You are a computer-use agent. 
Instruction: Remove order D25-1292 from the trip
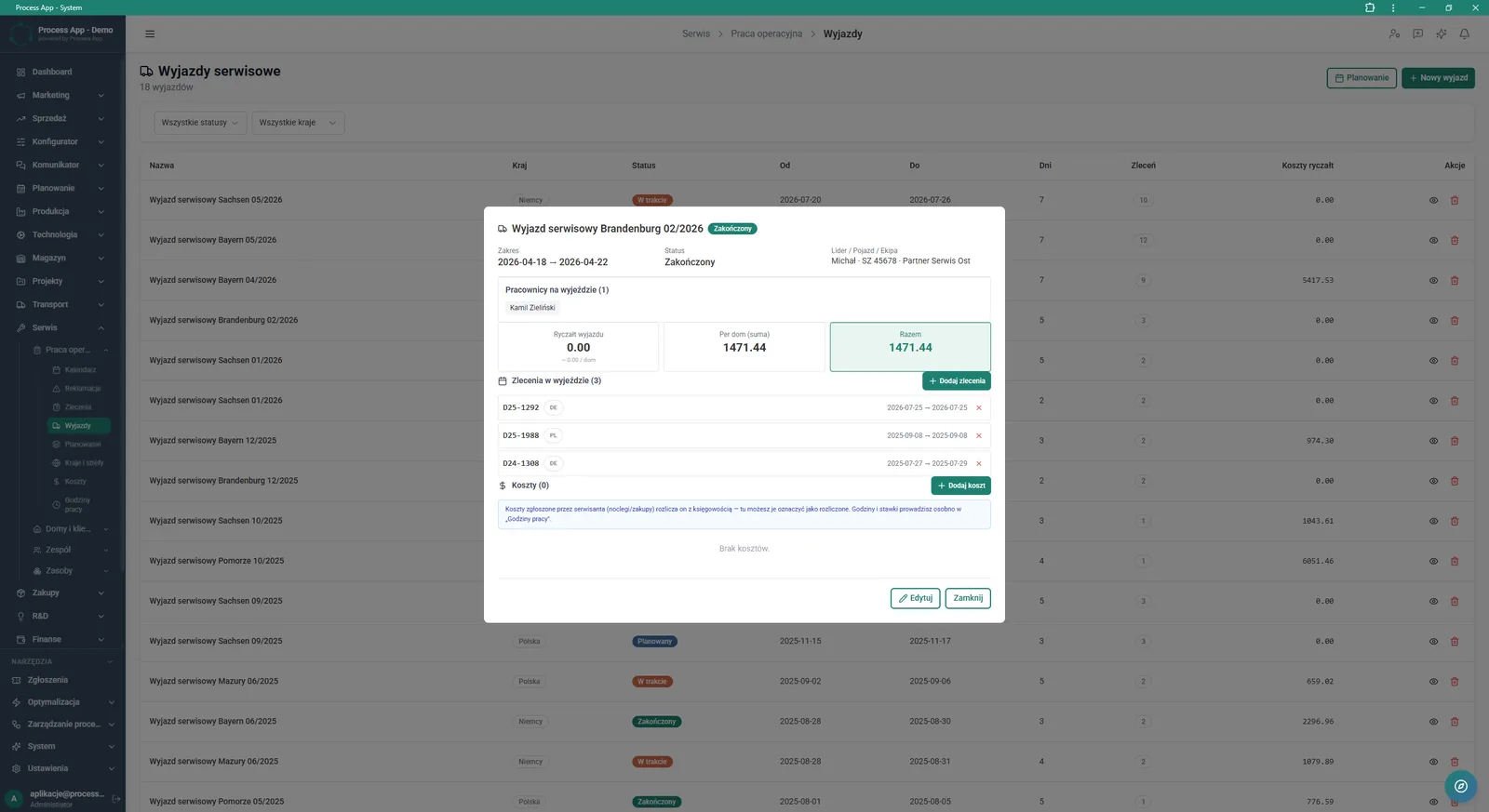978,407
